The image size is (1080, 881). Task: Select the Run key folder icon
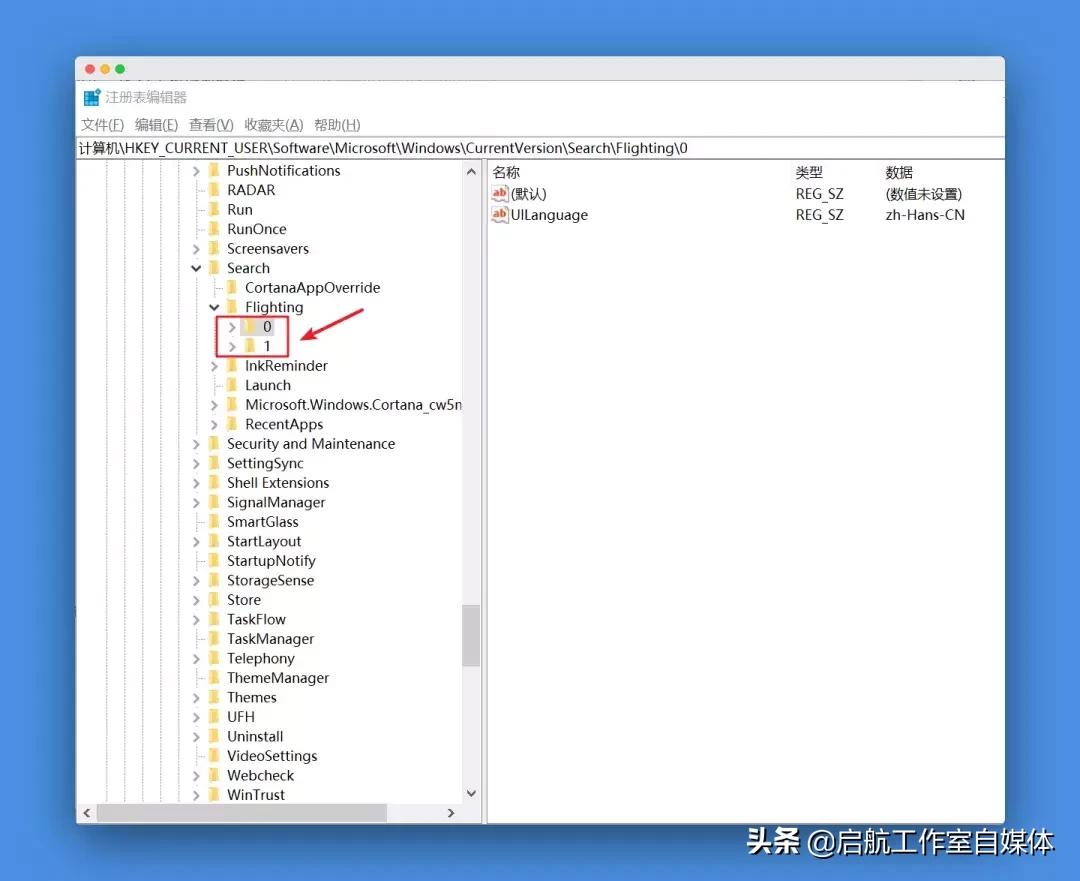pyautogui.click(x=215, y=209)
